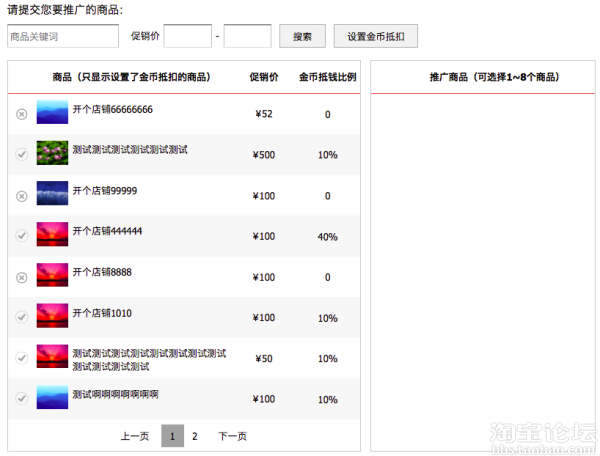Tick the checkmark for 开个店铺444444
This screenshot has width=600, height=456.
point(22,235)
